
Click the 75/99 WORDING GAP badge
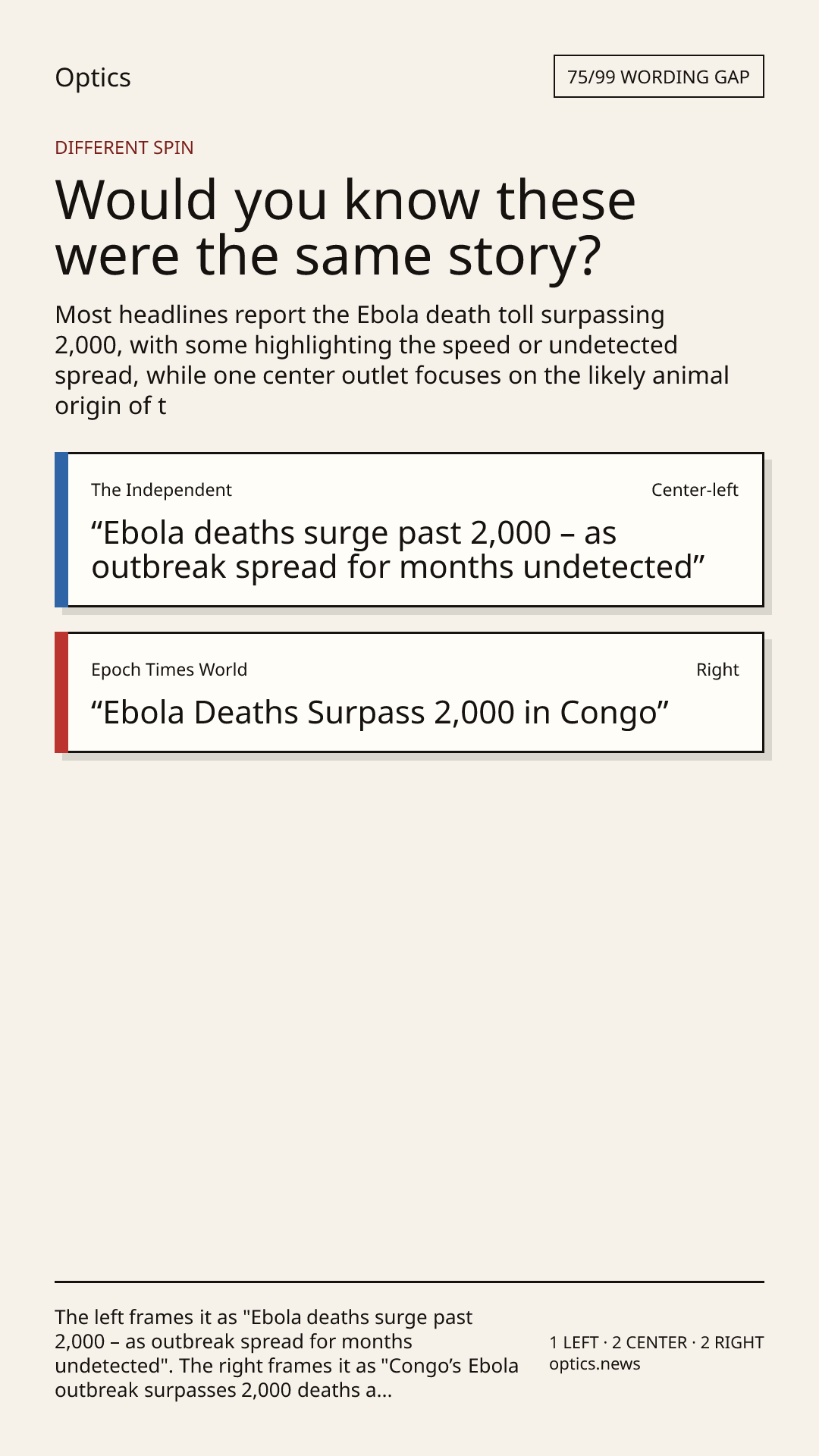[658, 77]
